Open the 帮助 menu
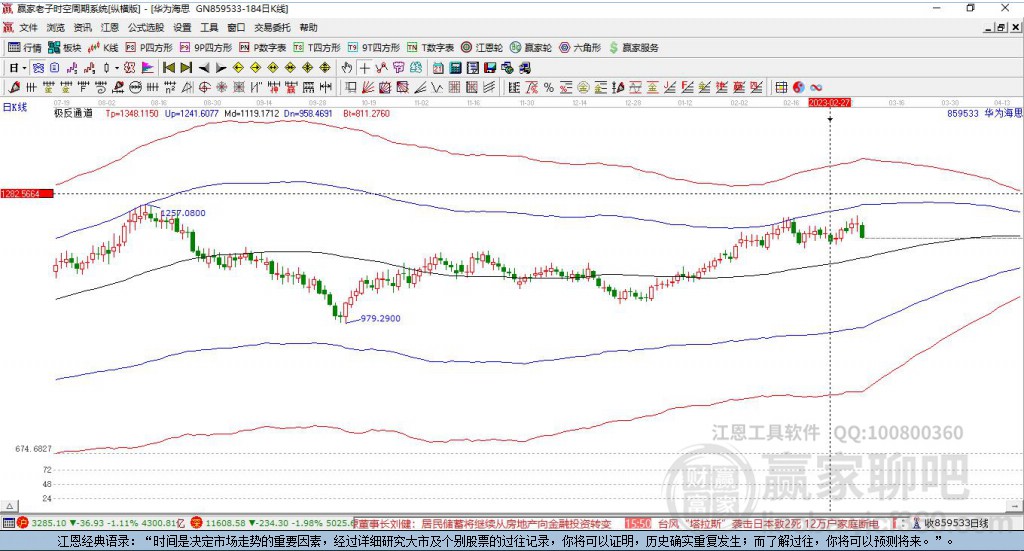The width and height of the screenshot is (1024, 551). [x=308, y=27]
